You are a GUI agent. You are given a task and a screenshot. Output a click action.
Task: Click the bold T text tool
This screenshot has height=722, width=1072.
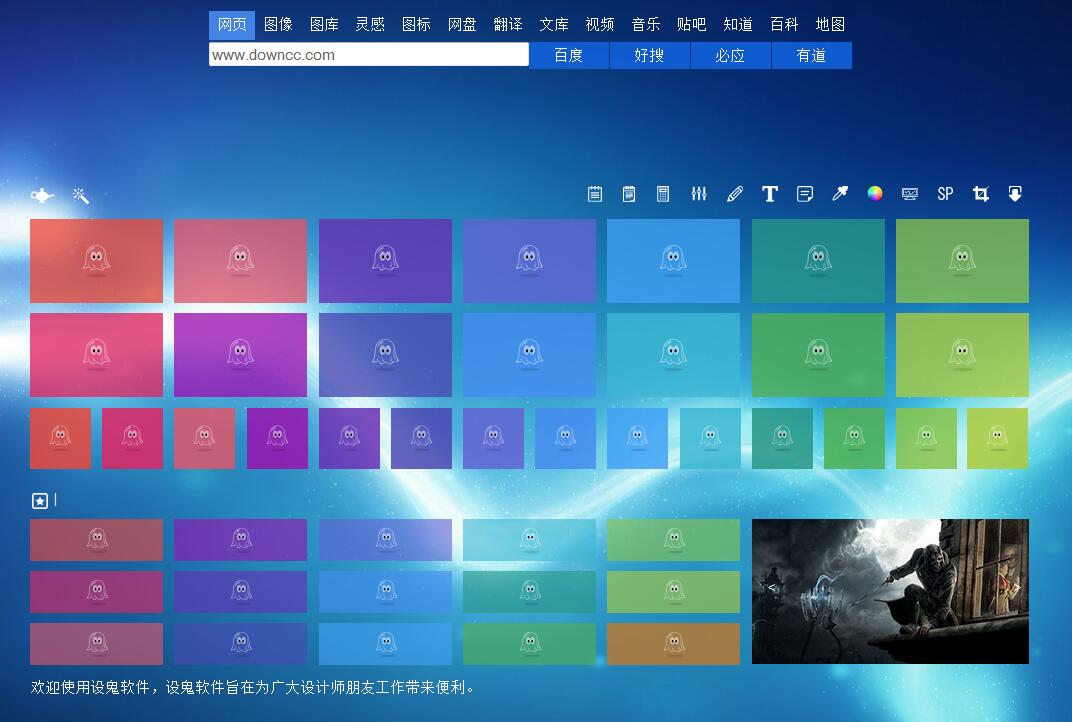[769, 194]
